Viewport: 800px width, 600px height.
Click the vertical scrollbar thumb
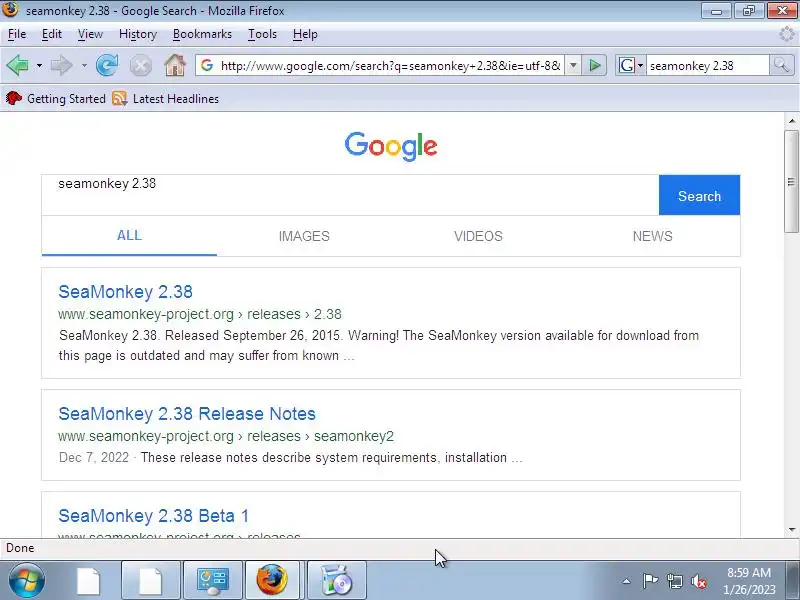coord(791,182)
